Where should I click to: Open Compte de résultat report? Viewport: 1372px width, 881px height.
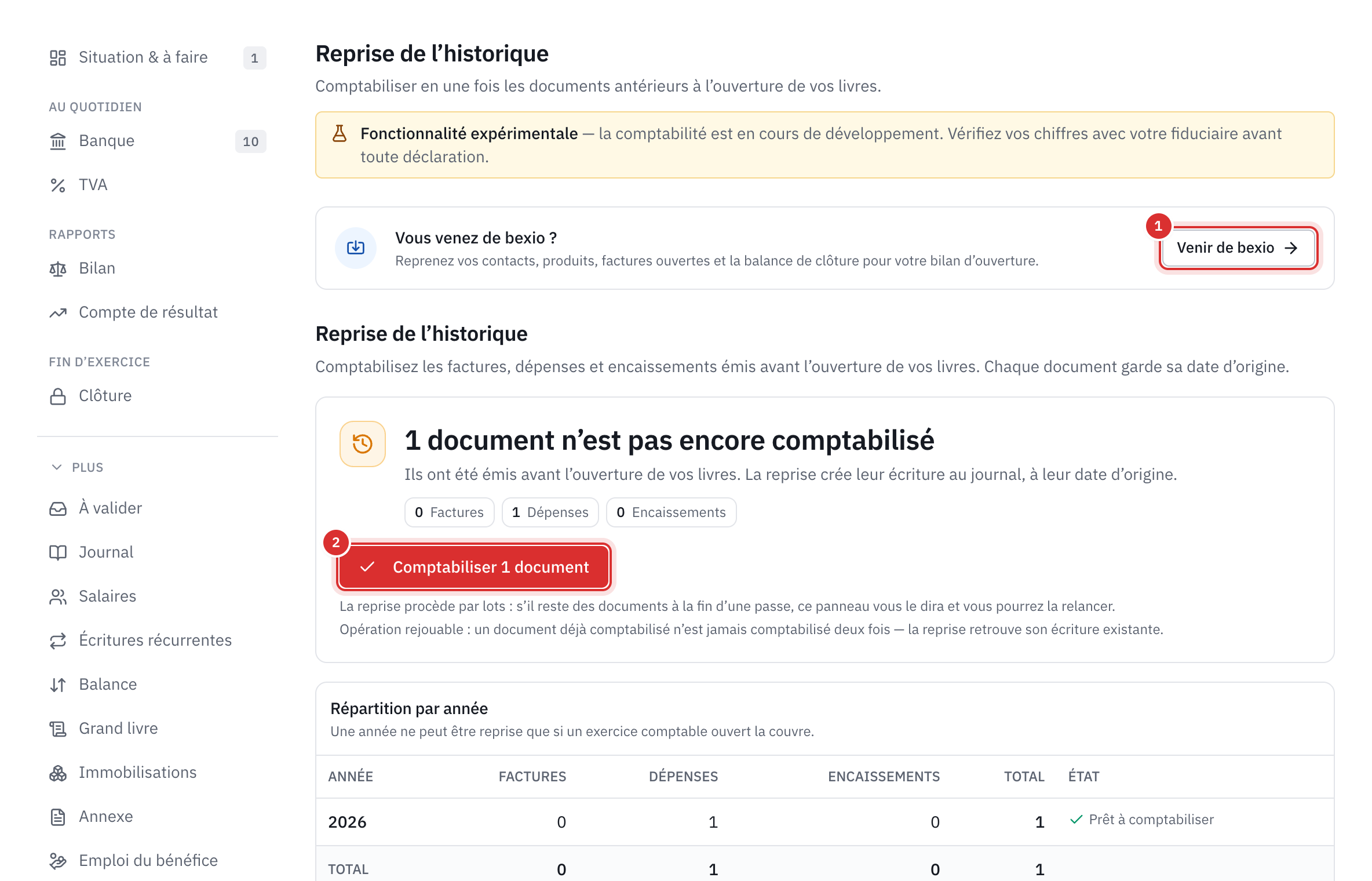point(158,312)
